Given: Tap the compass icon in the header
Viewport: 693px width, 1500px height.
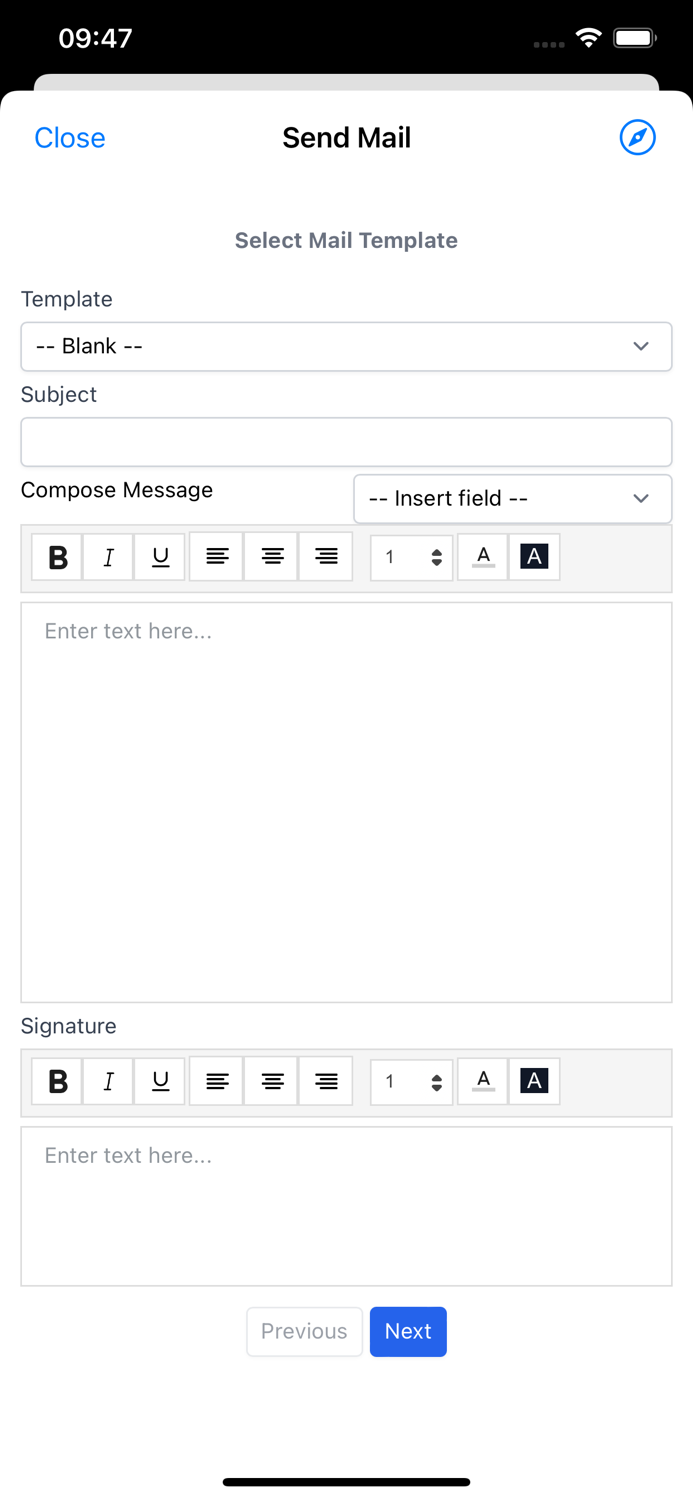Looking at the screenshot, I should 637,137.
